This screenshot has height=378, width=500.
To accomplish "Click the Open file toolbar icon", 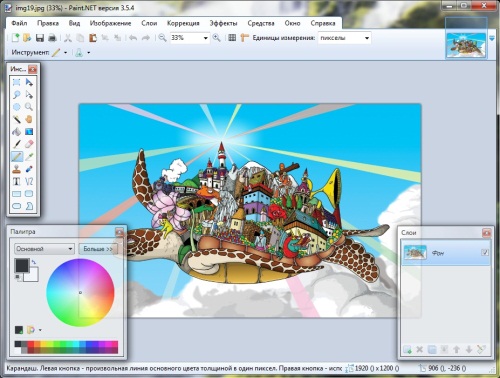I will coord(27,38).
